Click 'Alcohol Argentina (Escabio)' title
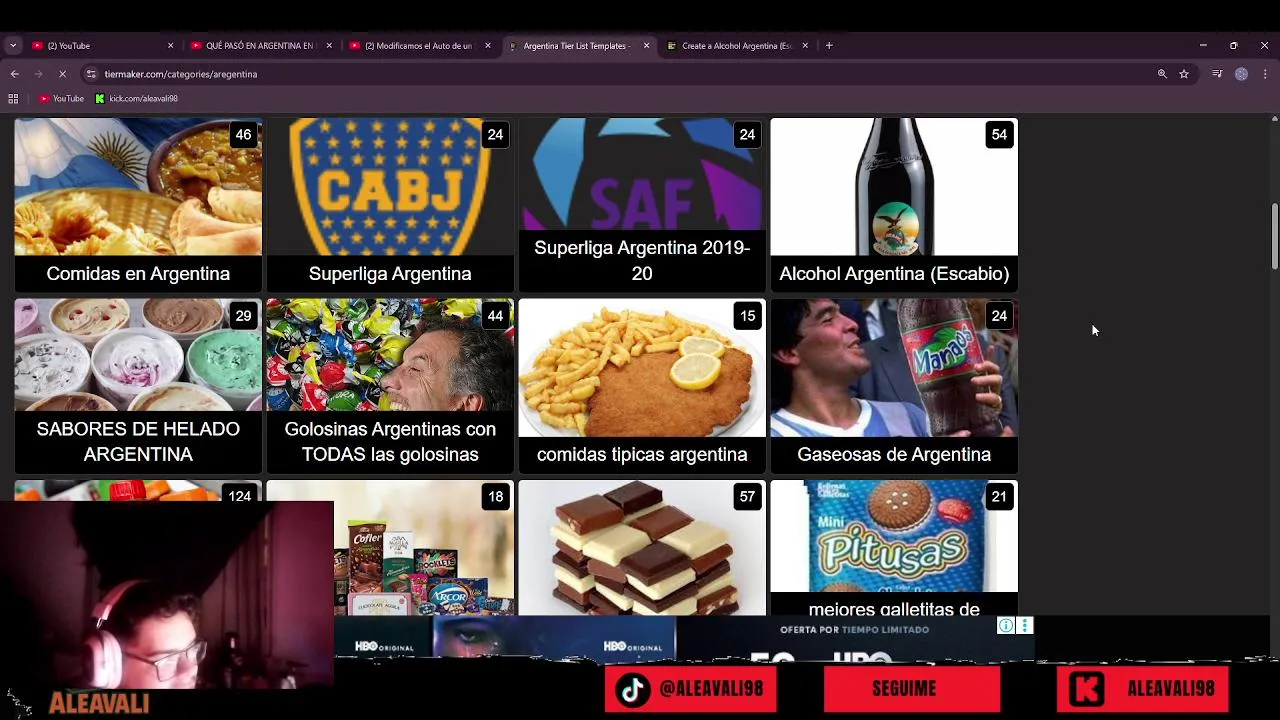Image resolution: width=1280 pixels, height=720 pixels. click(x=894, y=273)
